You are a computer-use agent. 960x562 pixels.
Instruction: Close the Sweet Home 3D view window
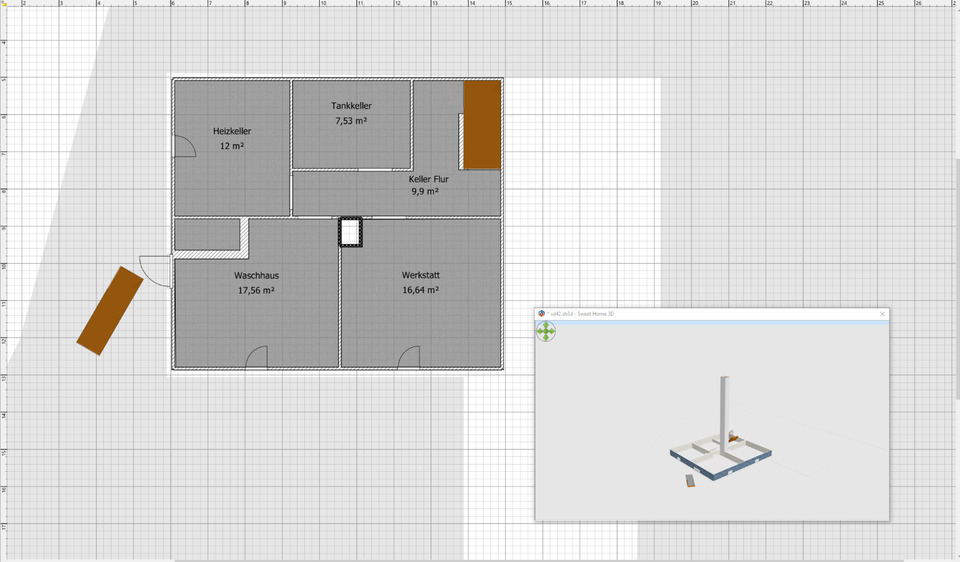882,314
